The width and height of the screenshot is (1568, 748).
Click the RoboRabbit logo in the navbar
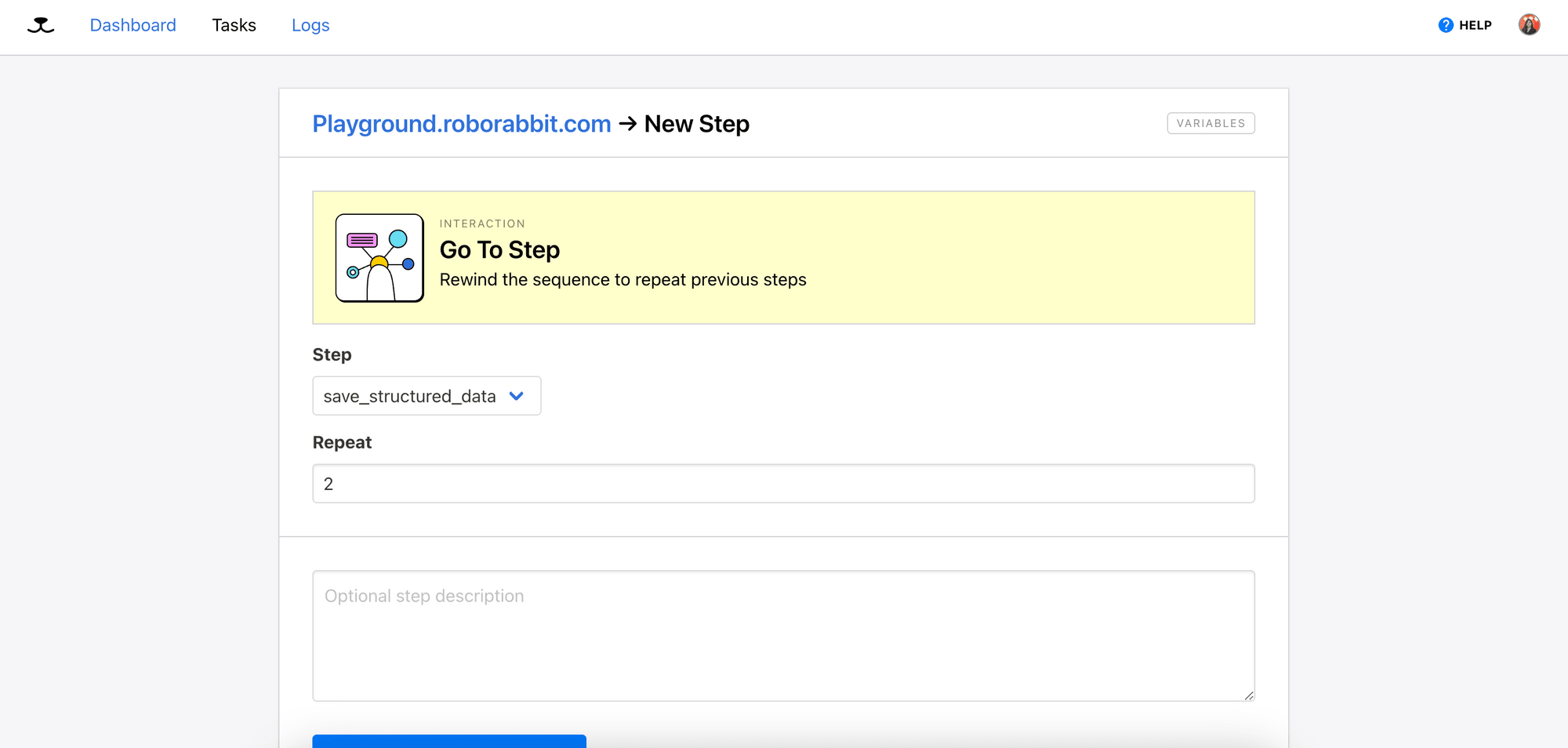[39, 25]
